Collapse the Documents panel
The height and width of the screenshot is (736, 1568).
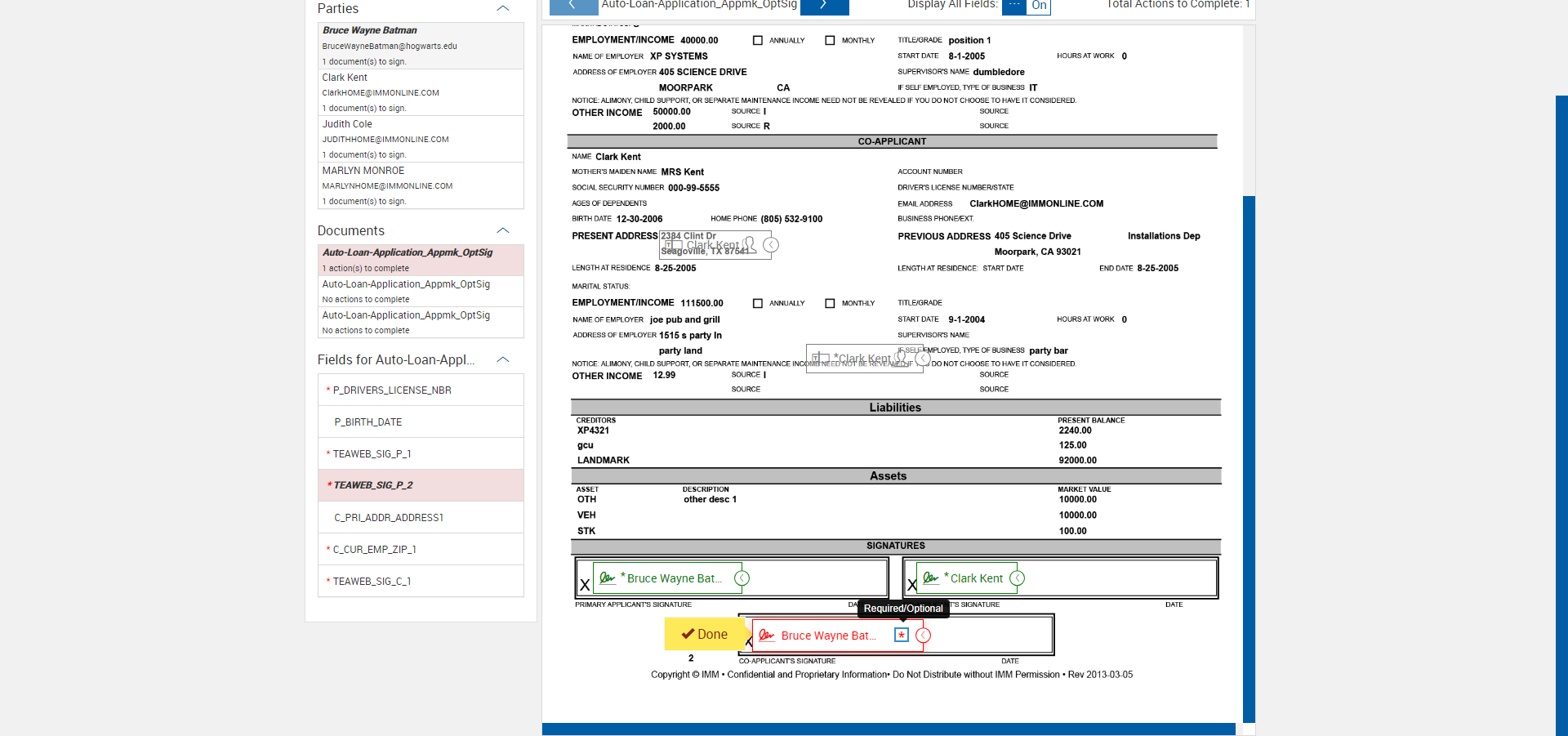click(503, 231)
